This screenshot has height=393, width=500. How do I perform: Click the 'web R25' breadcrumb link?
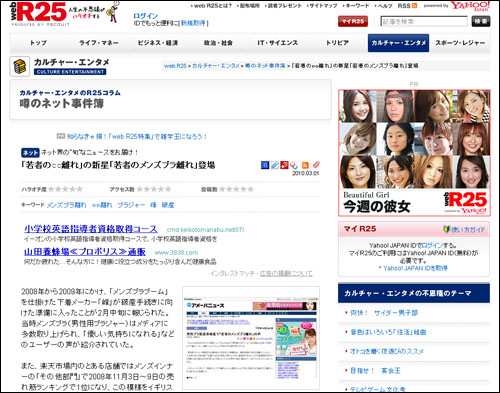click(175, 66)
